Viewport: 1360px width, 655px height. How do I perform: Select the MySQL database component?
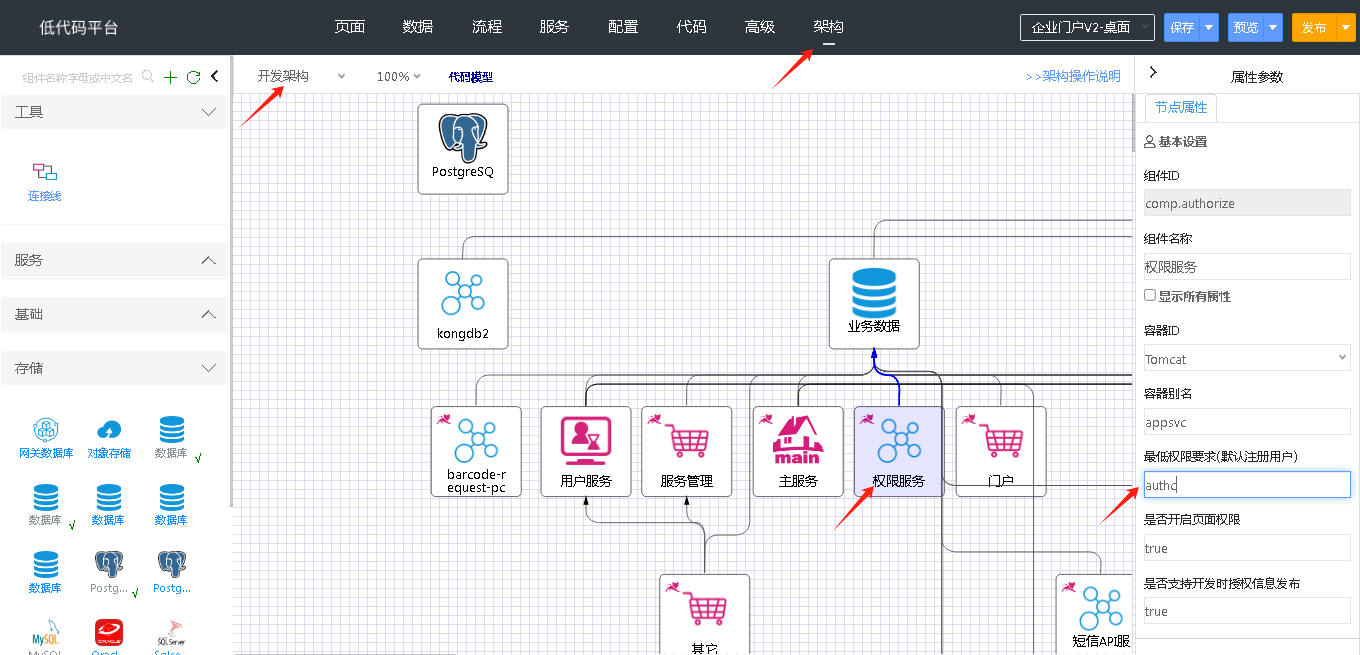coord(45,638)
